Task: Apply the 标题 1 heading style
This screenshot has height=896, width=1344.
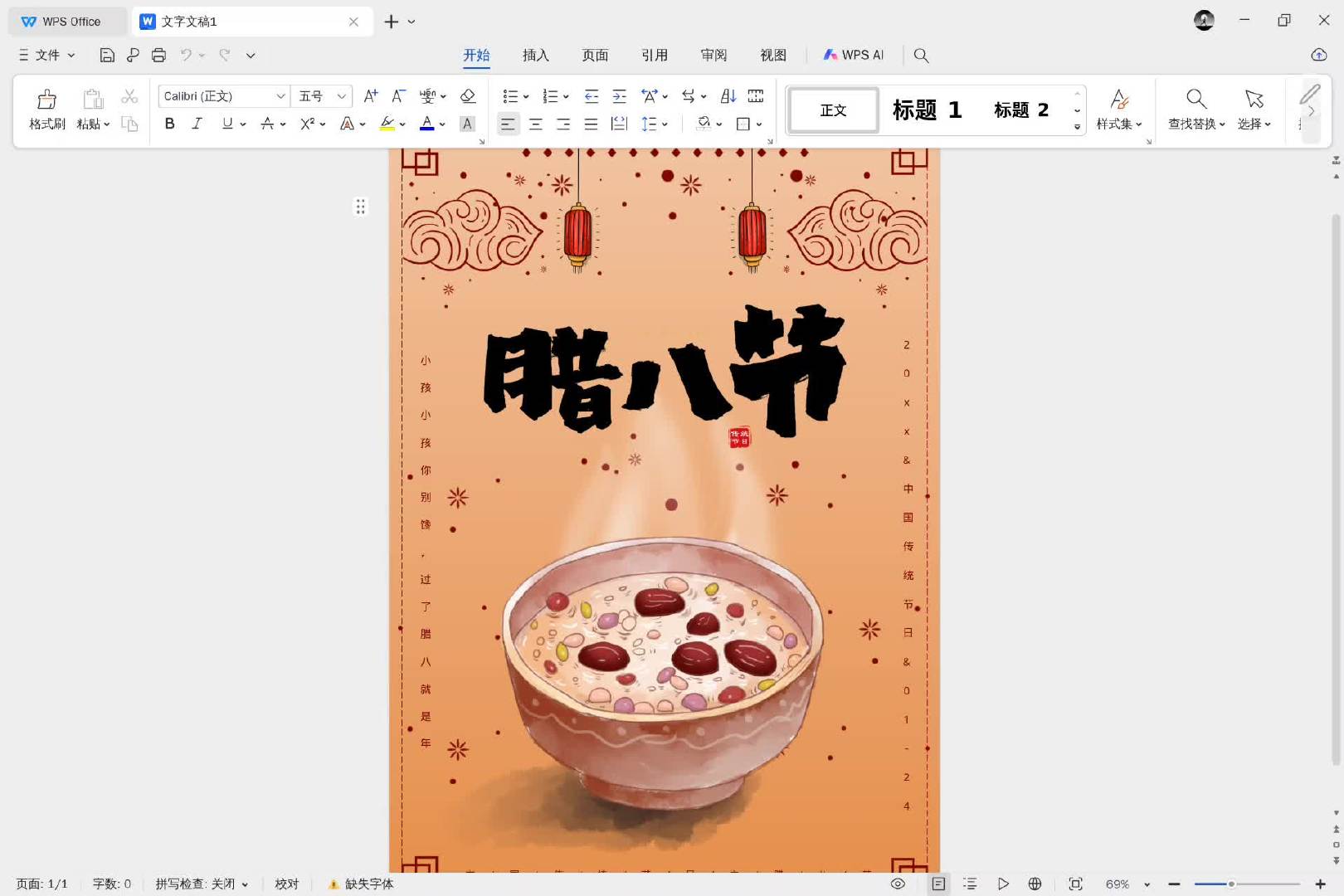Action: coord(927,110)
